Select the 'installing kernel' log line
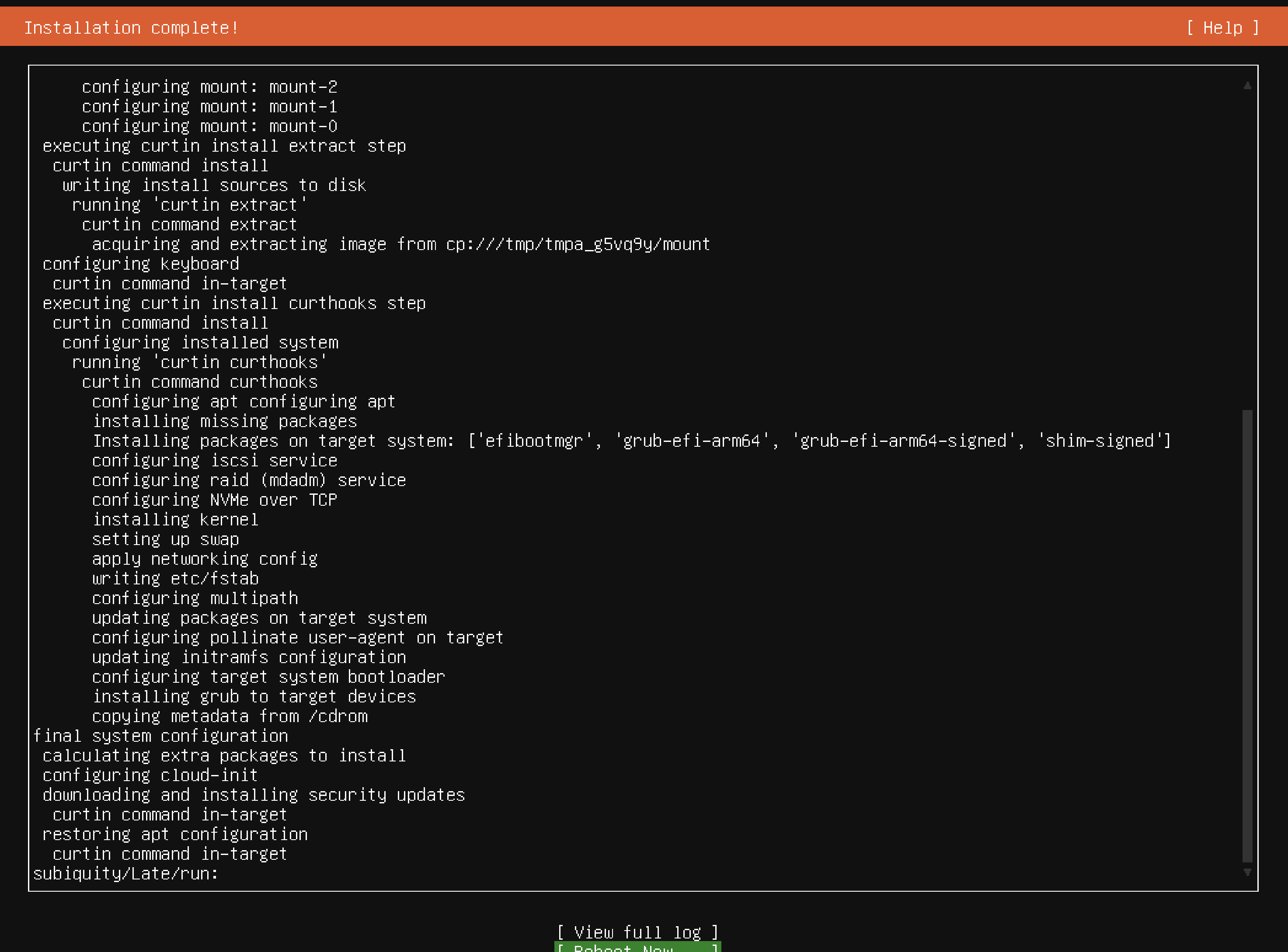Viewport: 1288px width, 952px height. point(175,519)
